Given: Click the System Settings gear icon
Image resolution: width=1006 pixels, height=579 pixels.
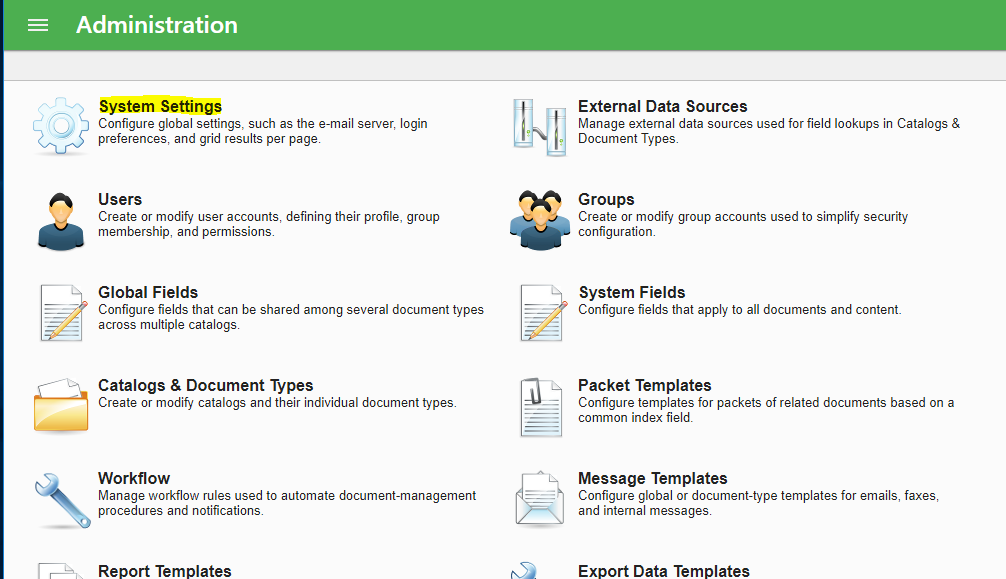Looking at the screenshot, I should tap(61, 126).
